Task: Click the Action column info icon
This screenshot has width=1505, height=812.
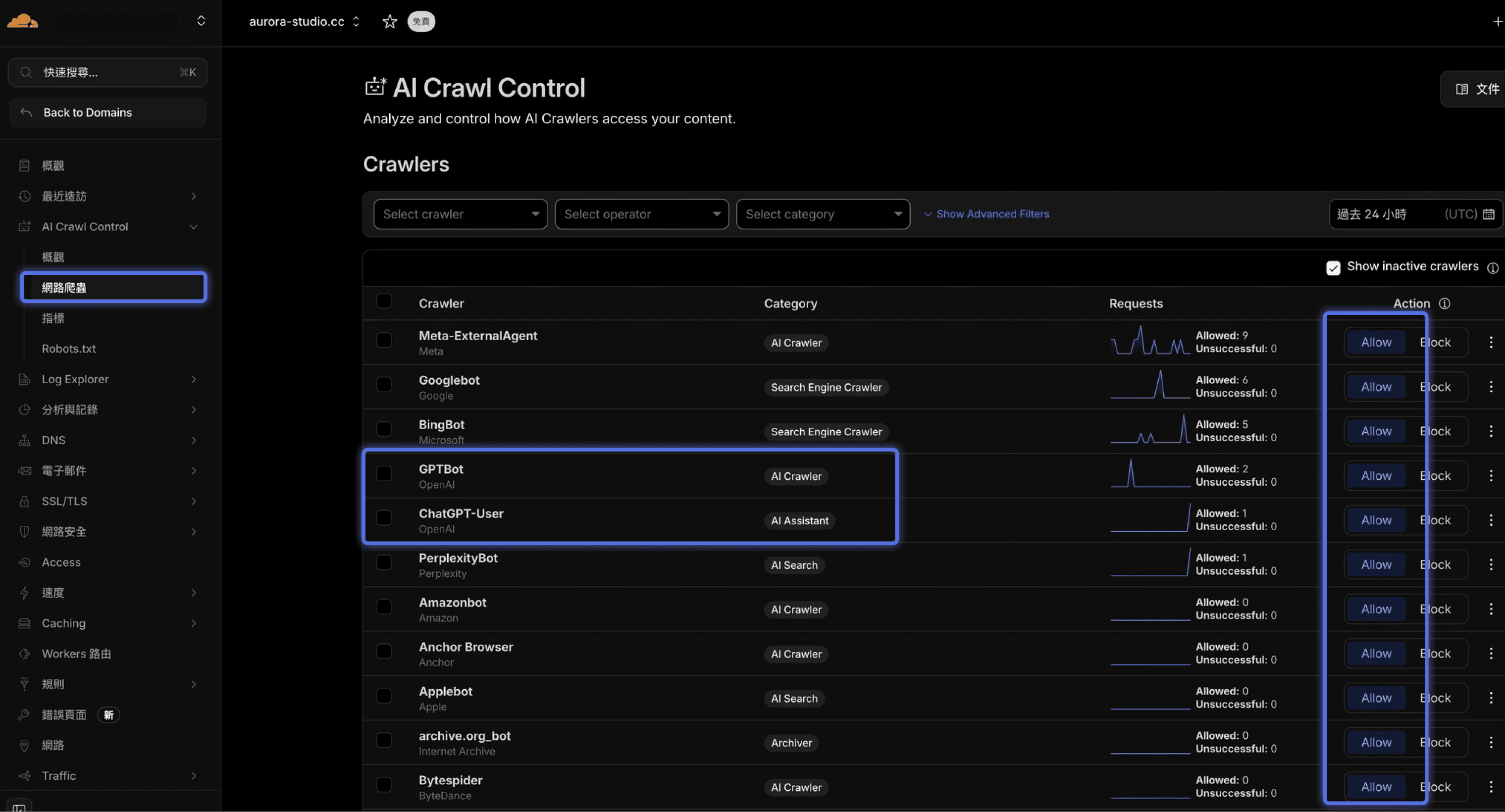Action: pos(1444,303)
